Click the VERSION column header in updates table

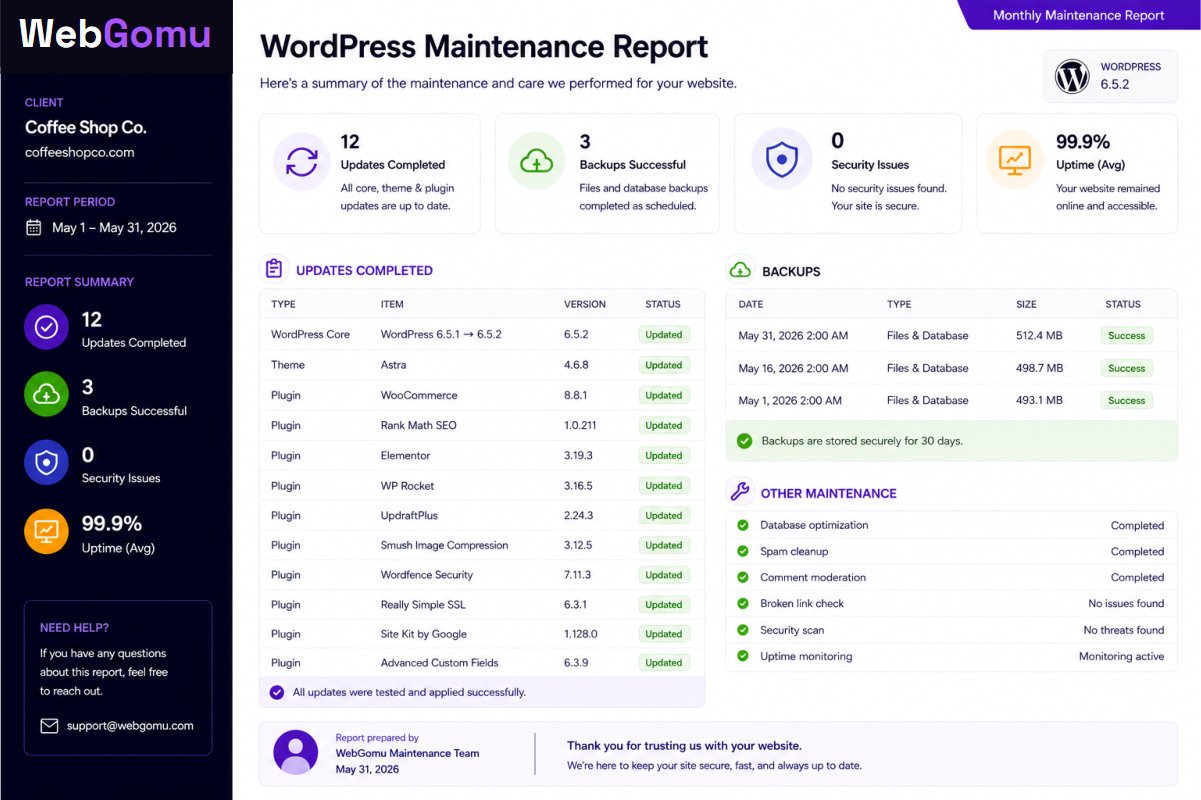[x=585, y=304]
